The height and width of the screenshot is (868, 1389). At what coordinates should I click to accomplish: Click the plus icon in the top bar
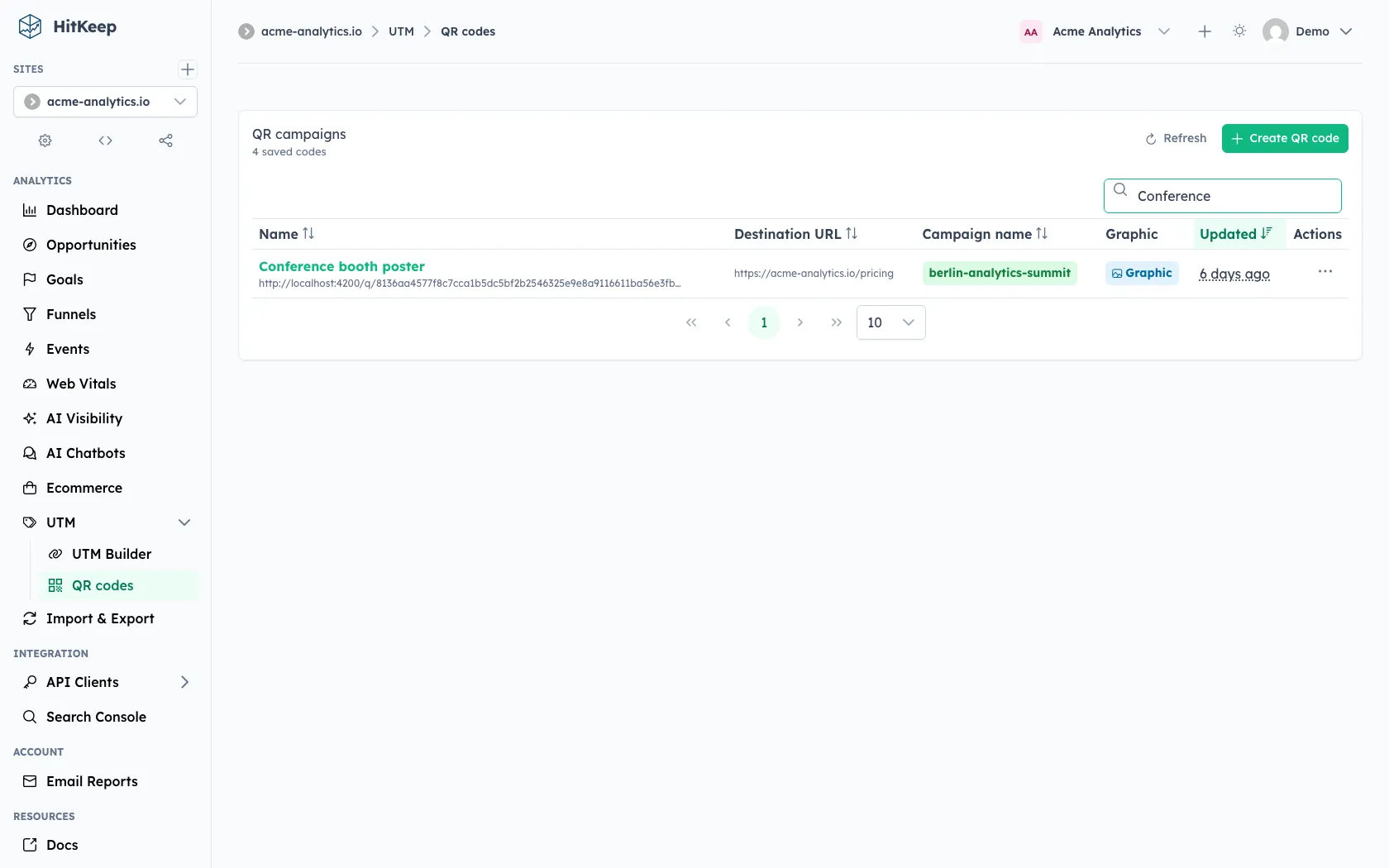pyautogui.click(x=1205, y=31)
